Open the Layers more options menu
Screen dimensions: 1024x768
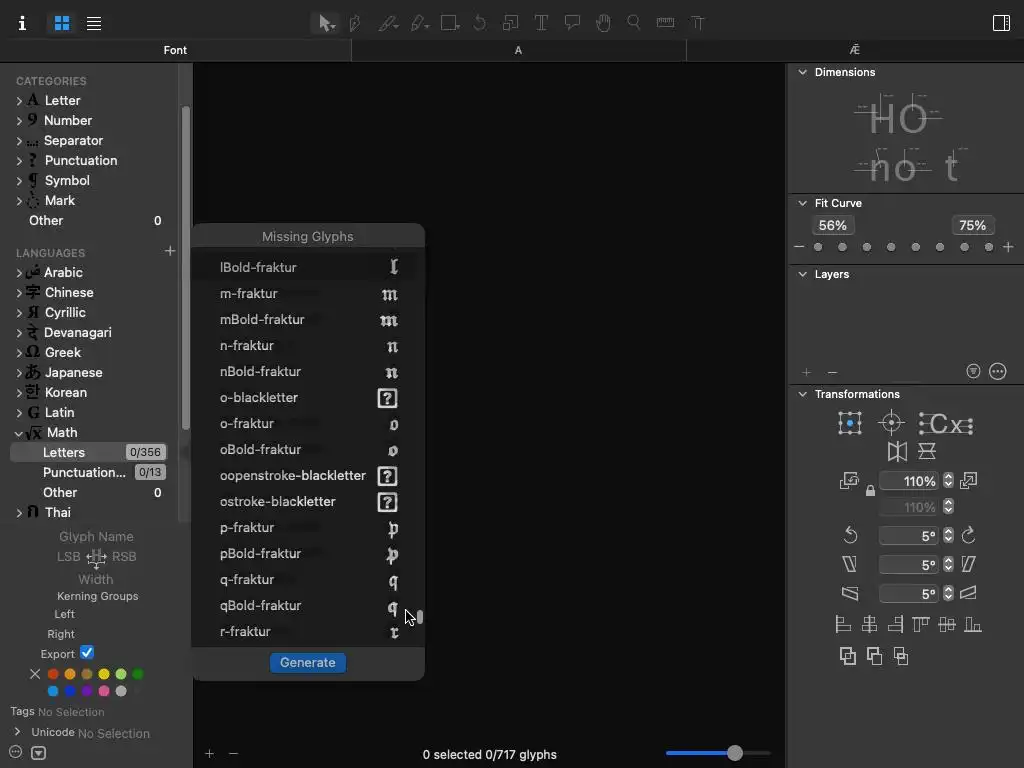998,372
